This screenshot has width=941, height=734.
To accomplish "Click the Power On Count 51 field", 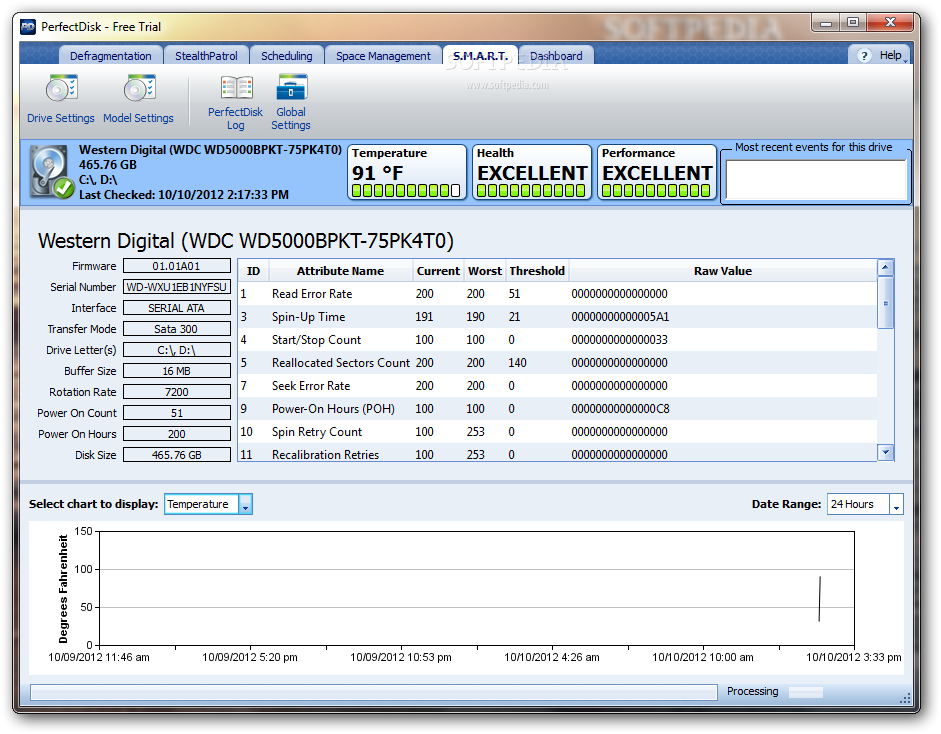I will pos(176,413).
